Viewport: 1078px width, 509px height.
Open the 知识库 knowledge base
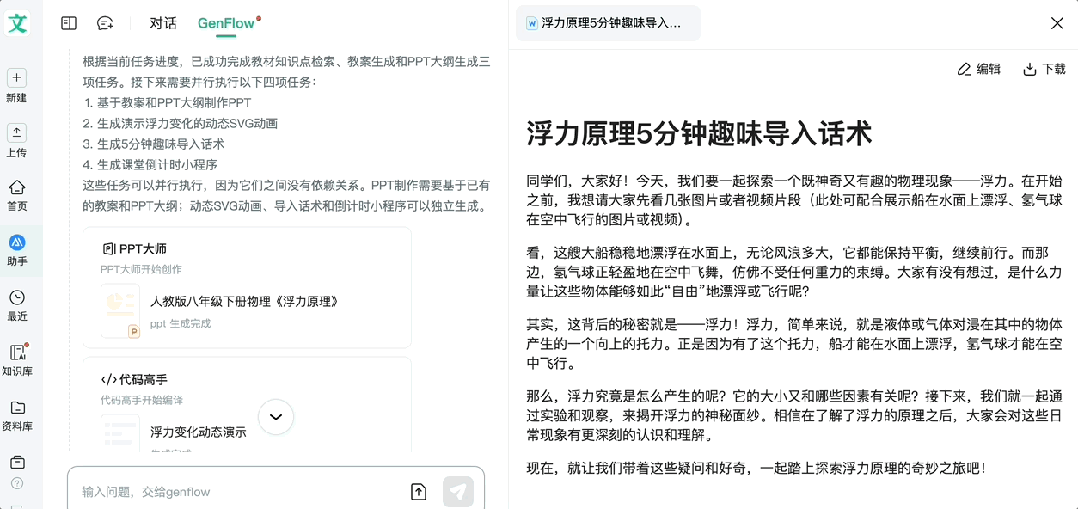coord(17,353)
